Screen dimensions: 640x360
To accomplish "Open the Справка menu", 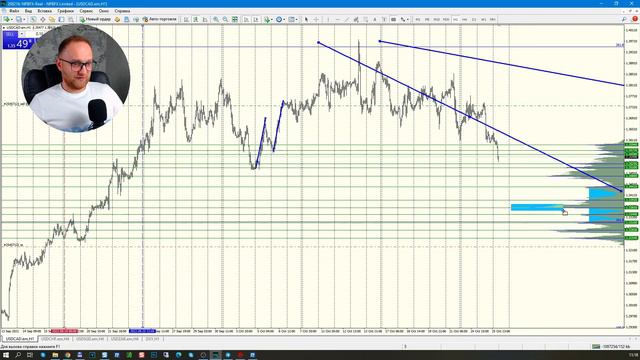I will [x=122, y=11].
